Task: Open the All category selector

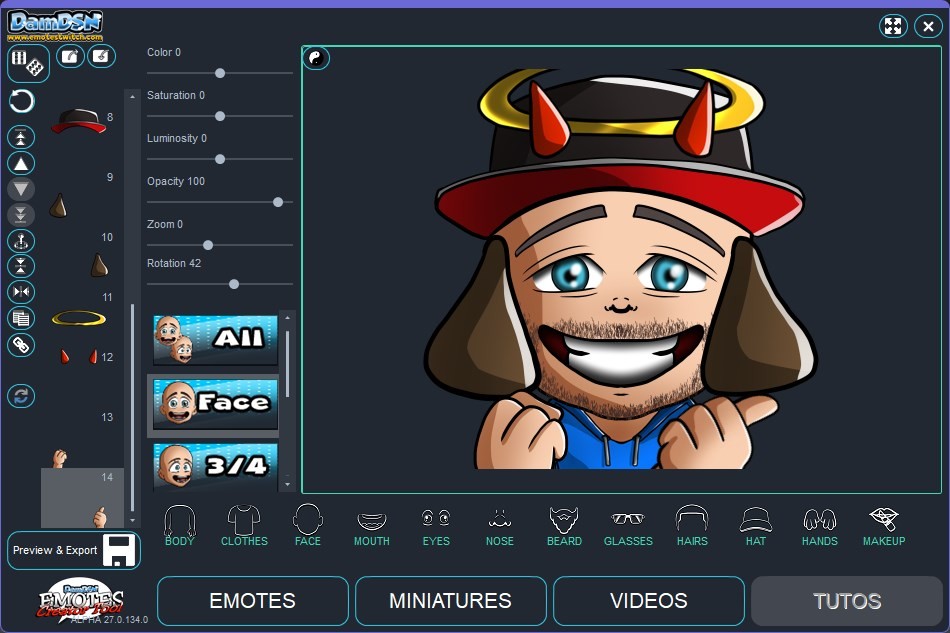Action: pos(214,338)
